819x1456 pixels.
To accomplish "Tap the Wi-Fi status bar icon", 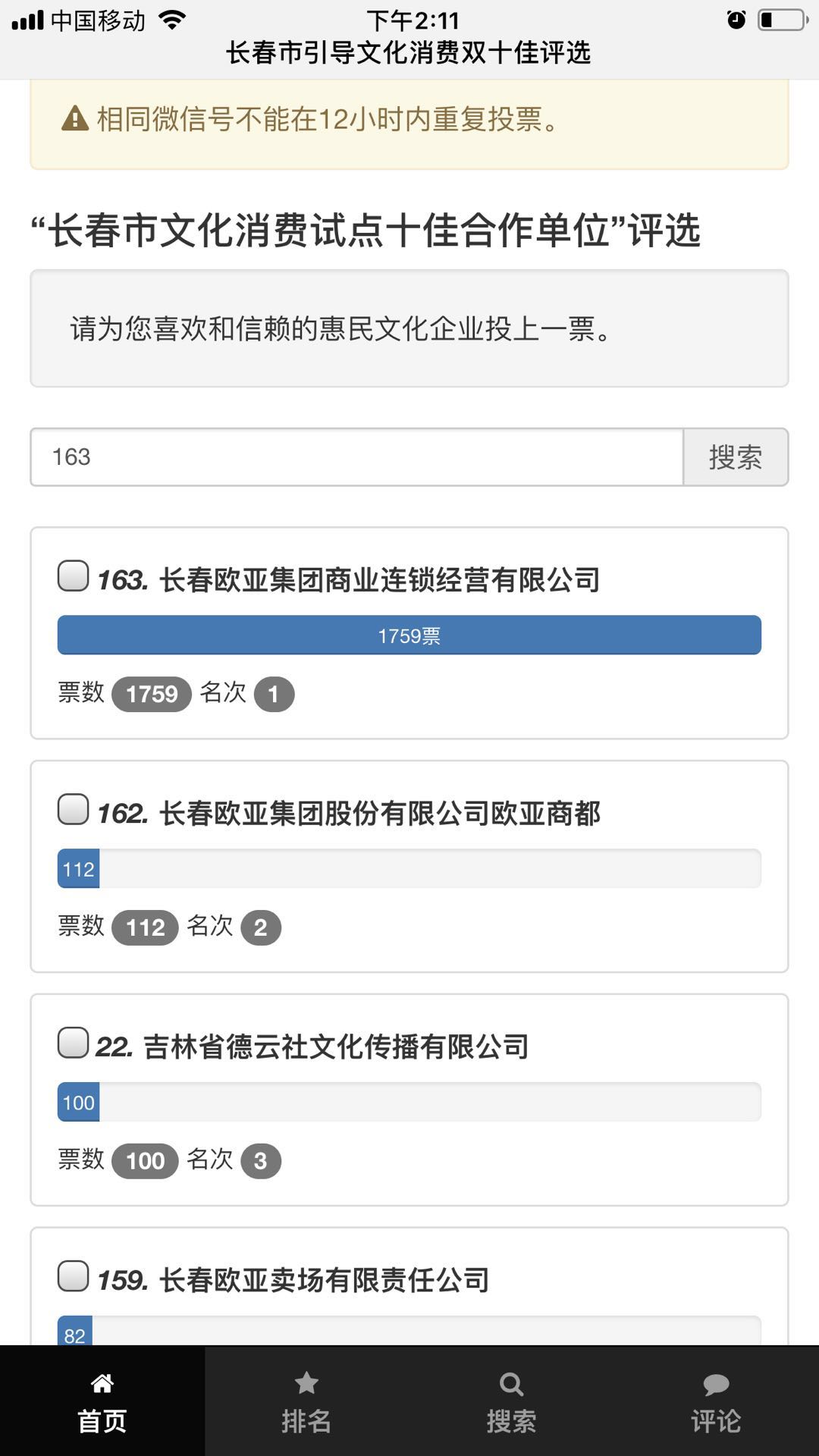I will (172, 20).
